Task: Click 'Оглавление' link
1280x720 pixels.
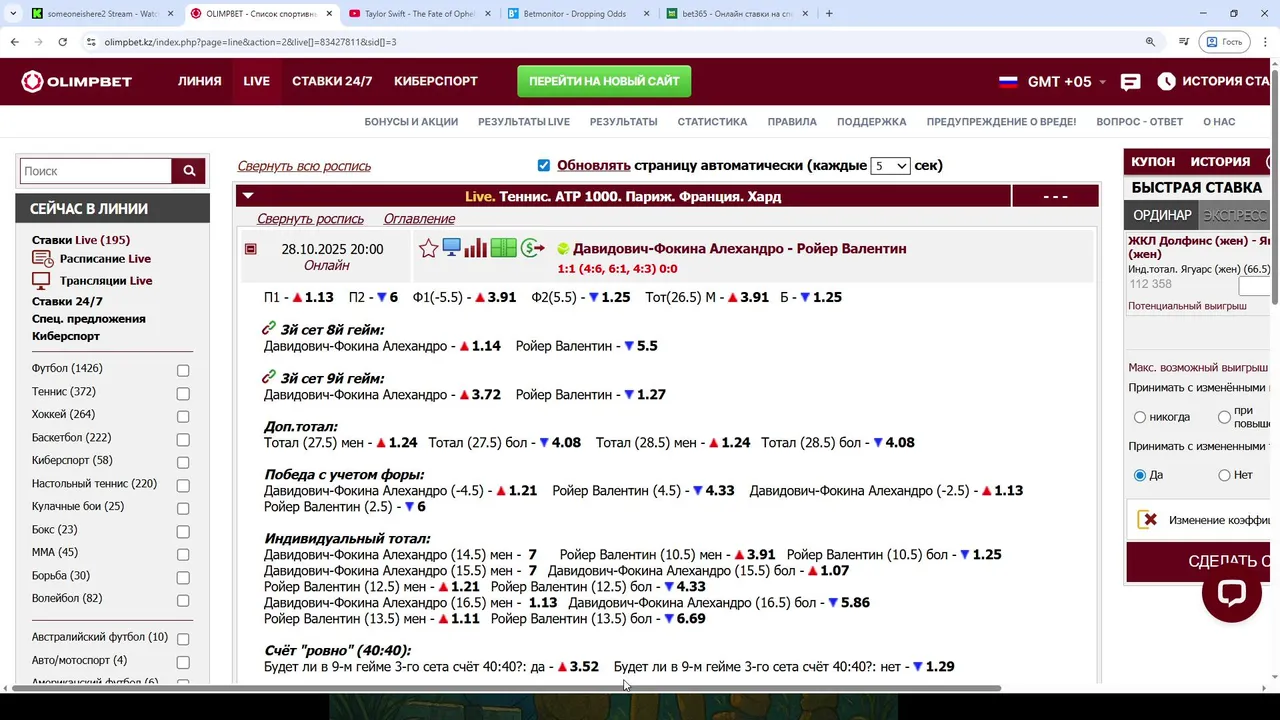Action: 419,218
